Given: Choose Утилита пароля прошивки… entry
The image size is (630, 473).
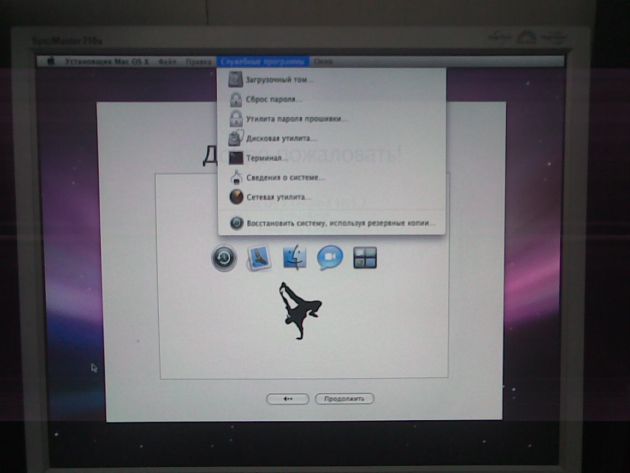Looking at the screenshot, I should (x=331, y=119).
